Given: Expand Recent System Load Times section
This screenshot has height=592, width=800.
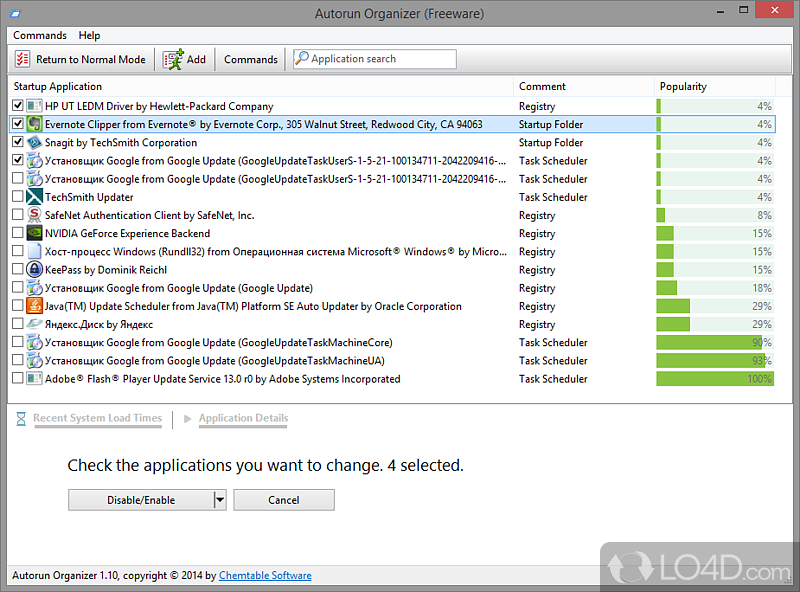Looking at the screenshot, I should point(96,419).
